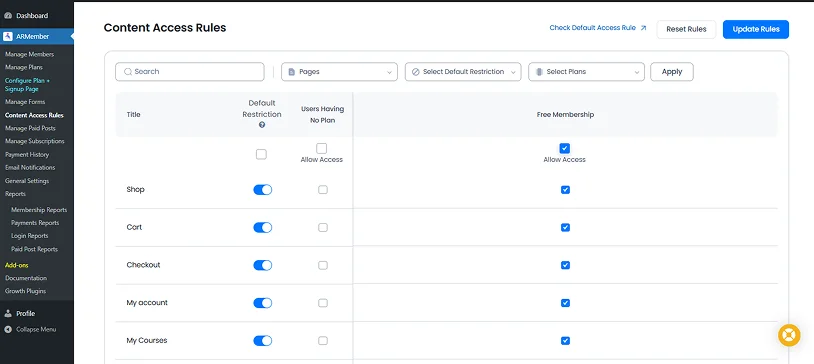Screen dimensions: 814x364
Task: Check Users Having No Plan Allow Access
Action: tap(322, 149)
